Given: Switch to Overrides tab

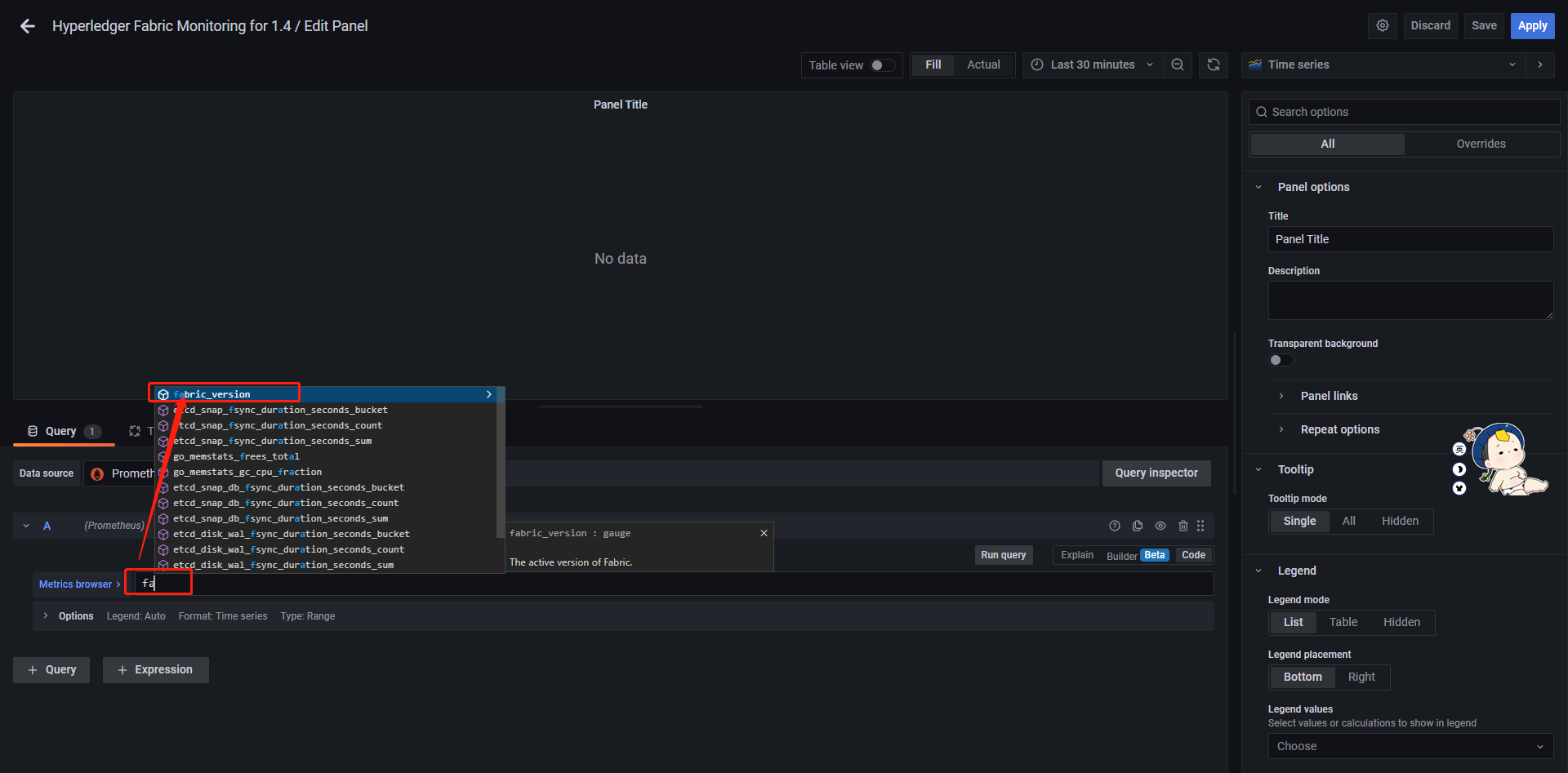Looking at the screenshot, I should tap(1481, 144).
